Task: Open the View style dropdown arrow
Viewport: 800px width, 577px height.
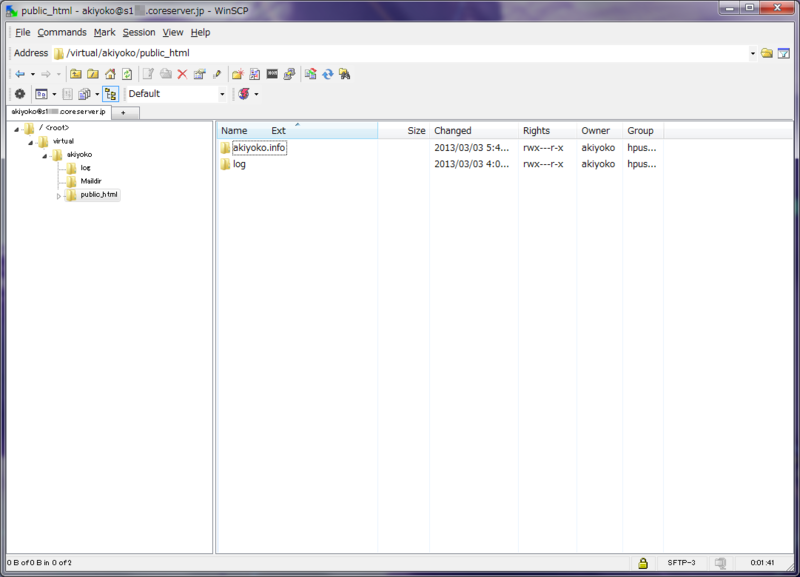Action: point(54,94)
